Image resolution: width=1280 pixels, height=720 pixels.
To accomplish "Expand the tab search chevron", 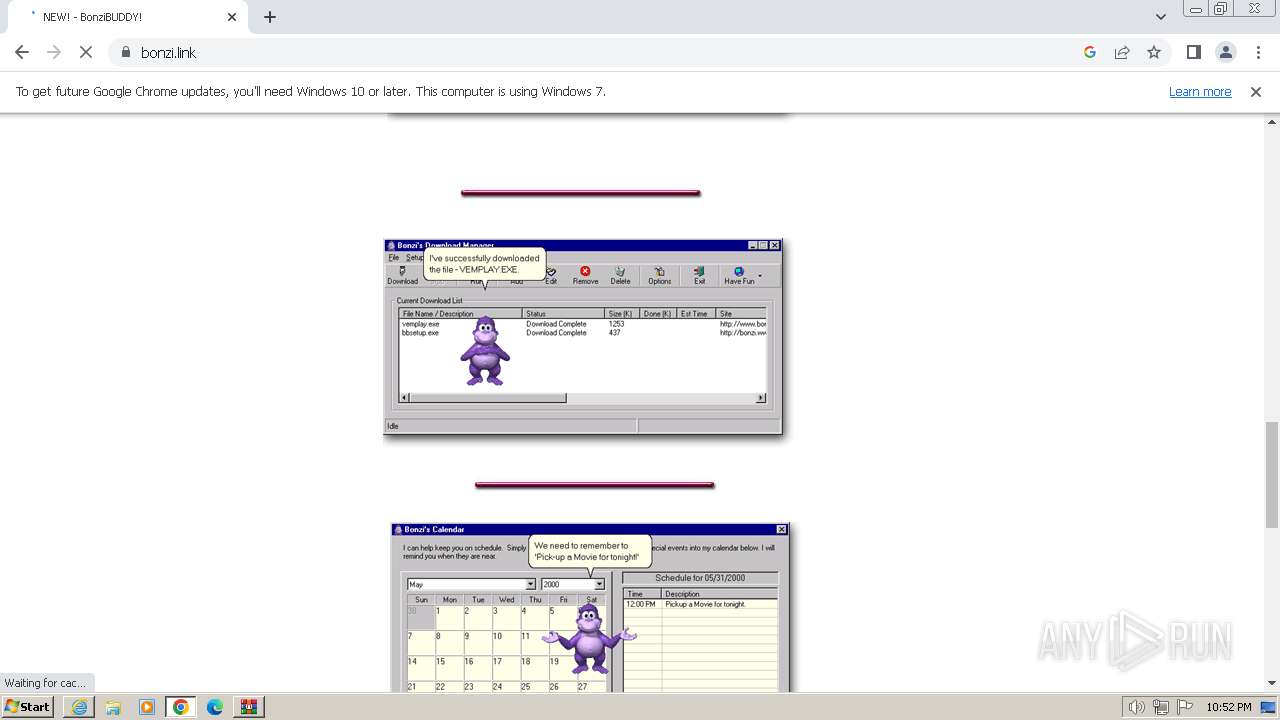I will coord(1160,17).
